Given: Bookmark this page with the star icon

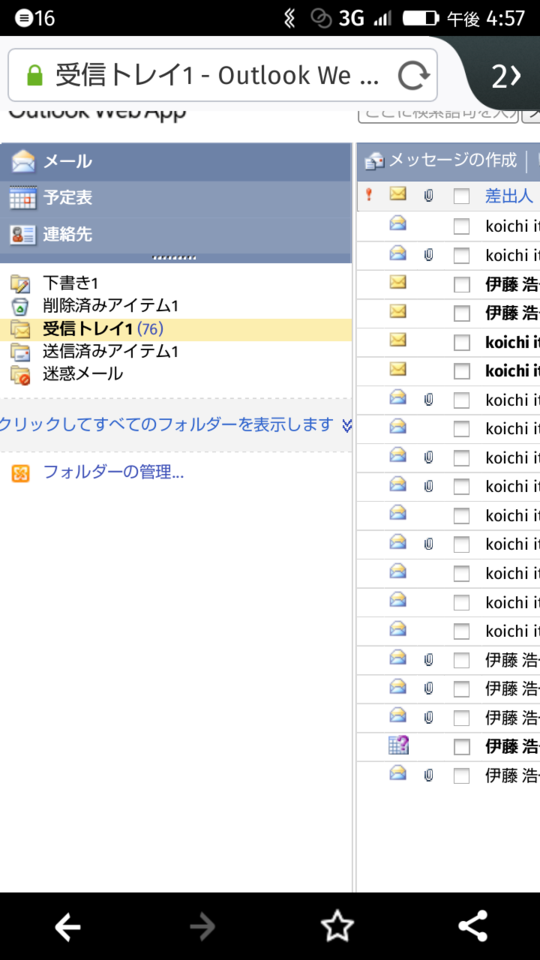Looking at the screenshot, I should point(337,926).
